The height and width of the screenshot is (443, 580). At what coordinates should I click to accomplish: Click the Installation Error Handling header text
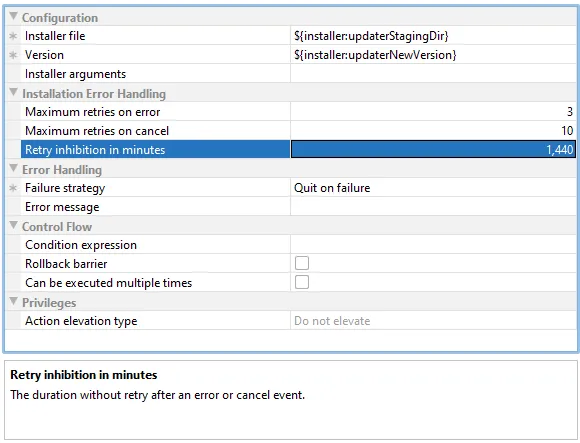94,94
